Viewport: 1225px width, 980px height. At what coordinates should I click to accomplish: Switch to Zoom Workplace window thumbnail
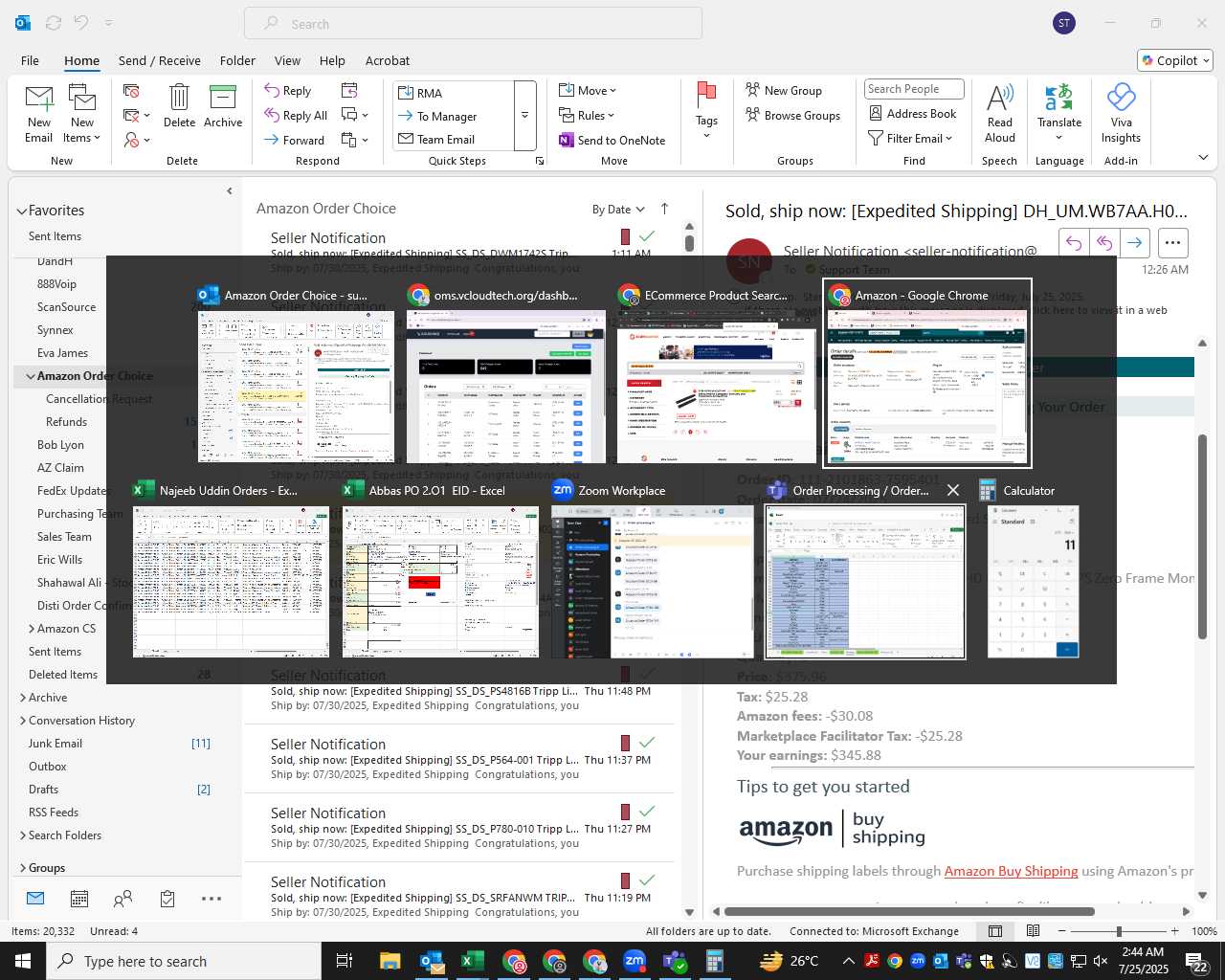coord(651,568)
